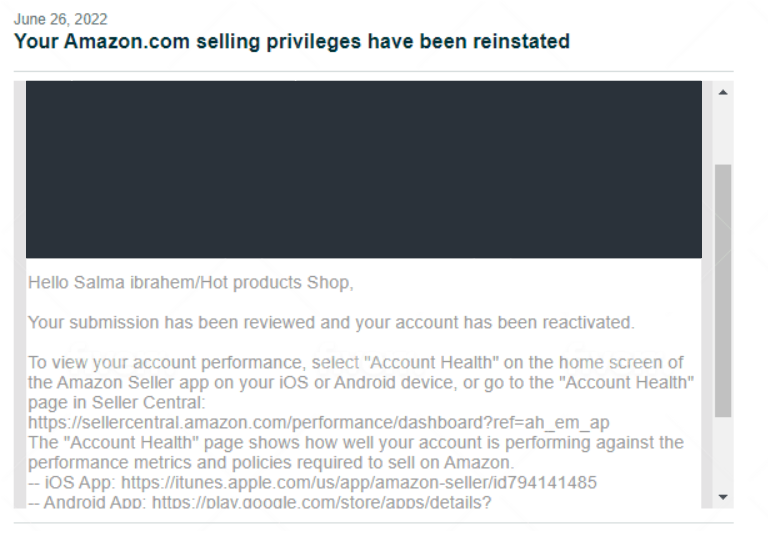Screen dimensions: 768x535
Task: Click the 'performance metrics and policies required' line
Action: click(271, 462)
